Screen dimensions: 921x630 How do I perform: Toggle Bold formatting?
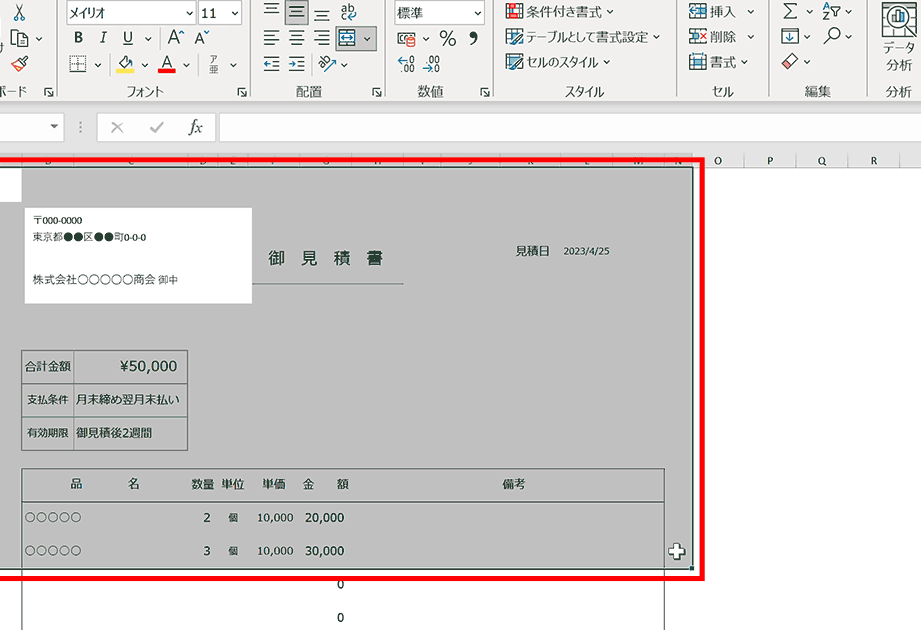point(78,38)
